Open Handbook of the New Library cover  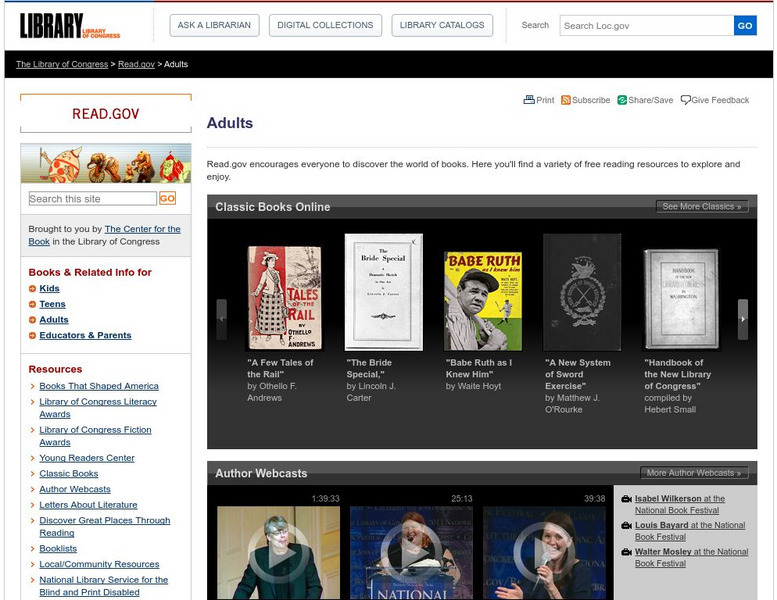pos(681,299)
